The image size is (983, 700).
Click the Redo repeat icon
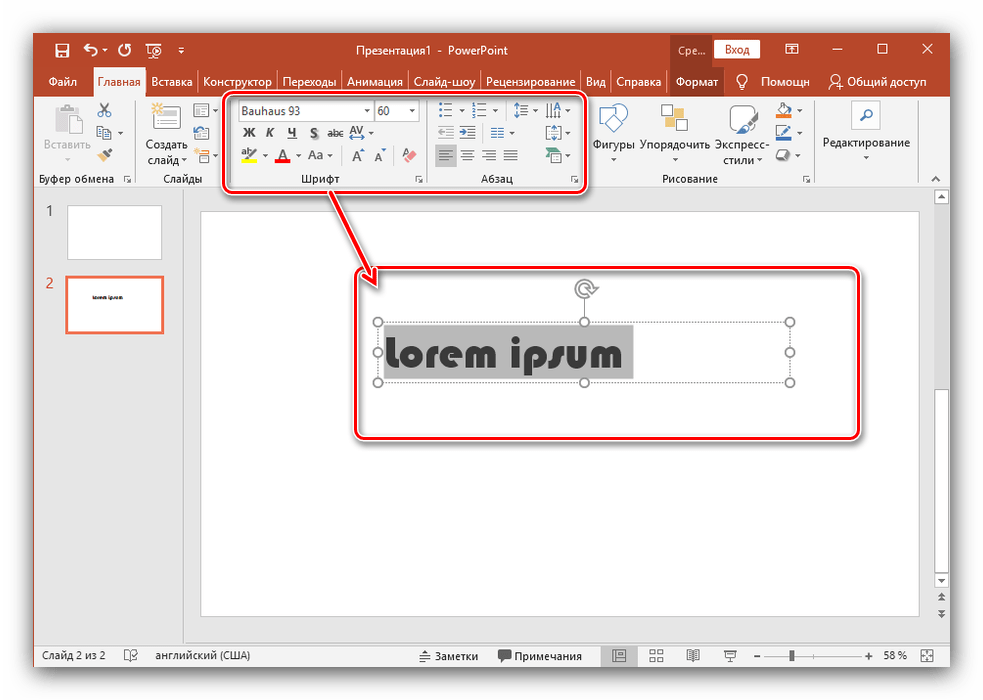click(125, 50)
